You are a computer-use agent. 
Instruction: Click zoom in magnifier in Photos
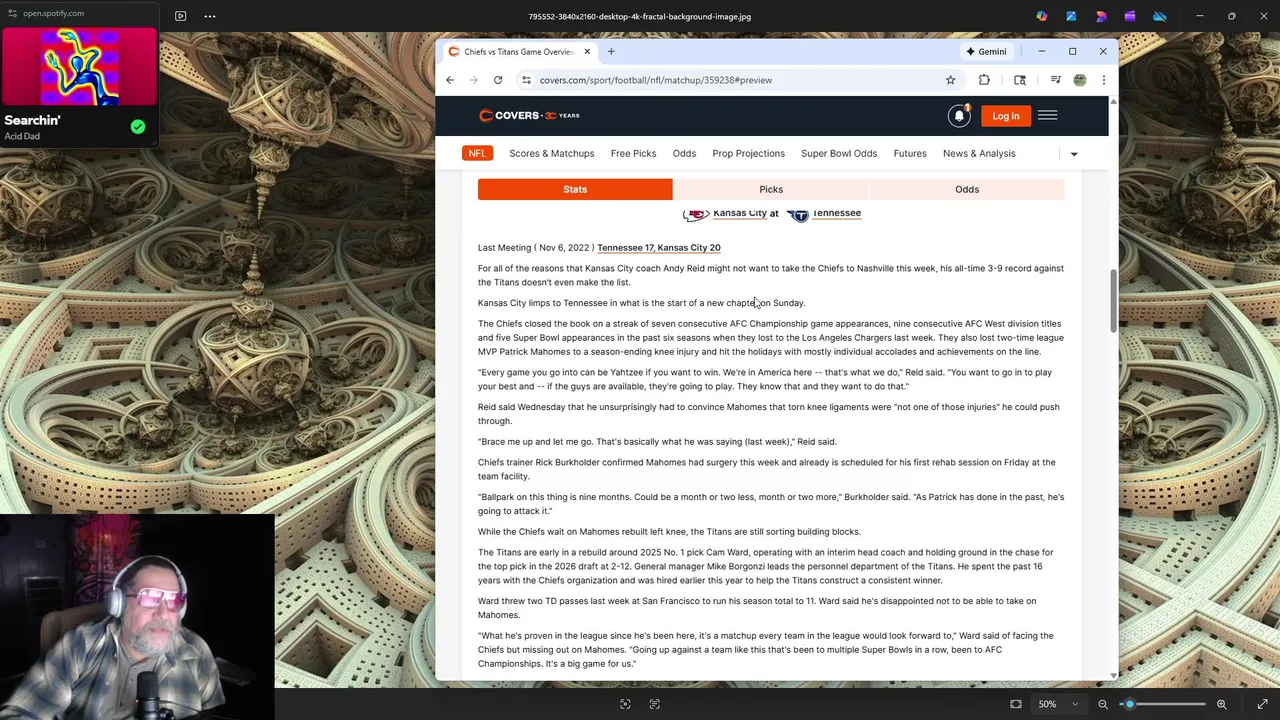pos(1221,704)
